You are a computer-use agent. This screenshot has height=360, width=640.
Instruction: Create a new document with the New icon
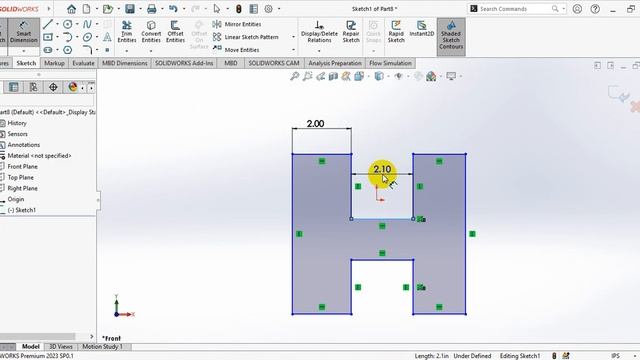[87, 9]
